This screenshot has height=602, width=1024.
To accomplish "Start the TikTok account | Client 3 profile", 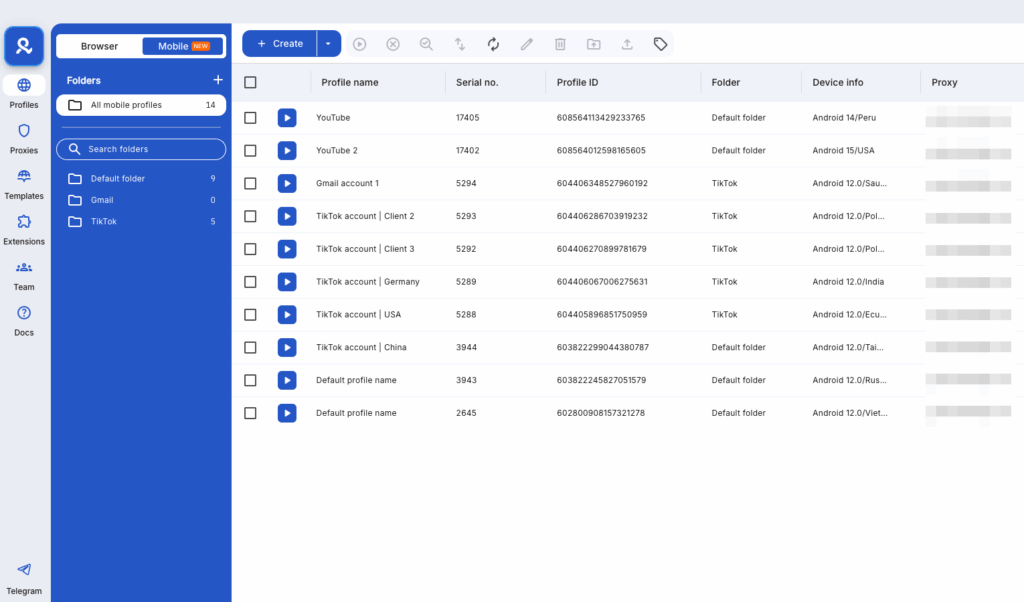I will (x=287, y=249).
